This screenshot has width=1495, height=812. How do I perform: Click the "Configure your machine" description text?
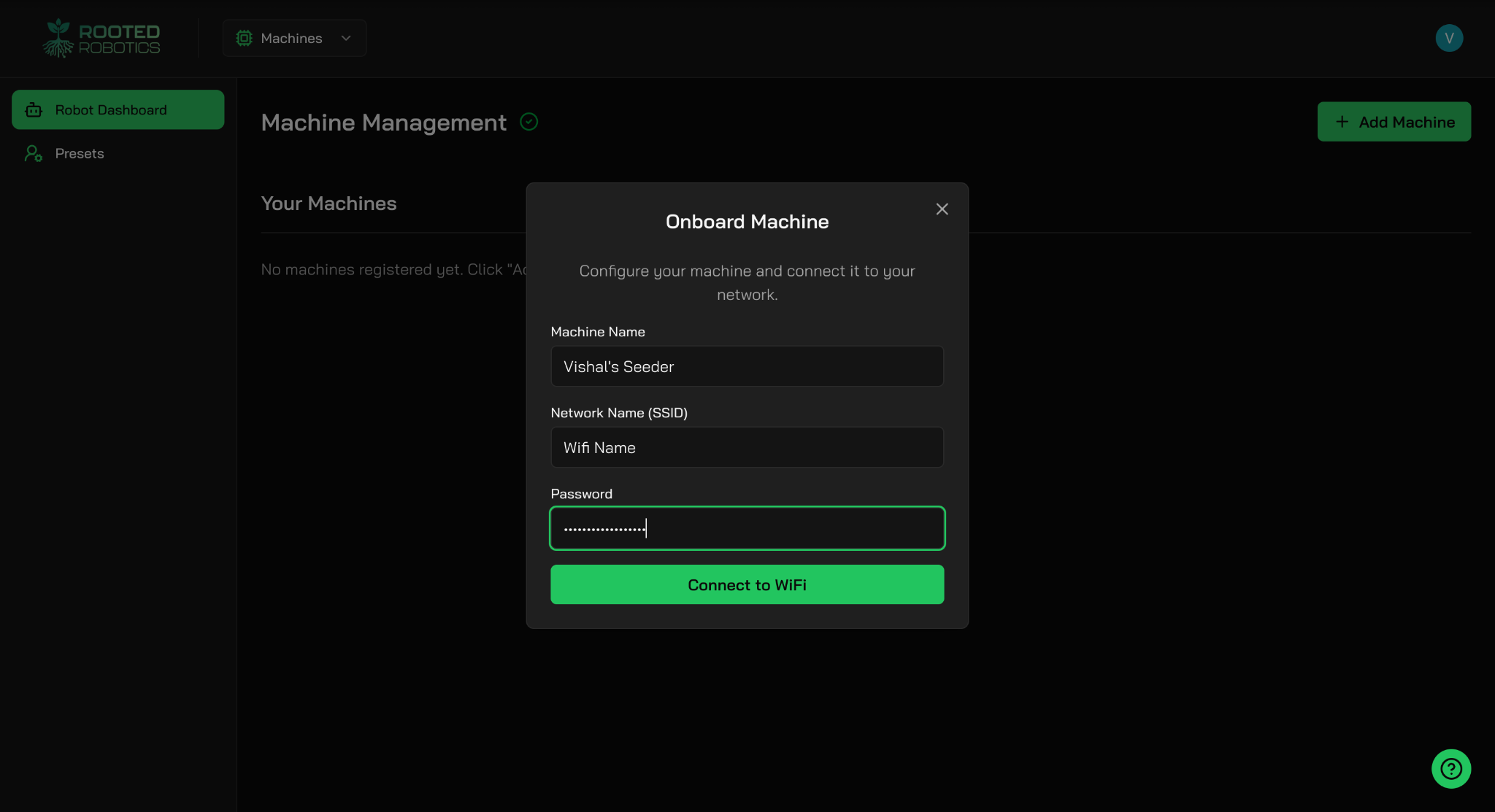coord(747,282)
